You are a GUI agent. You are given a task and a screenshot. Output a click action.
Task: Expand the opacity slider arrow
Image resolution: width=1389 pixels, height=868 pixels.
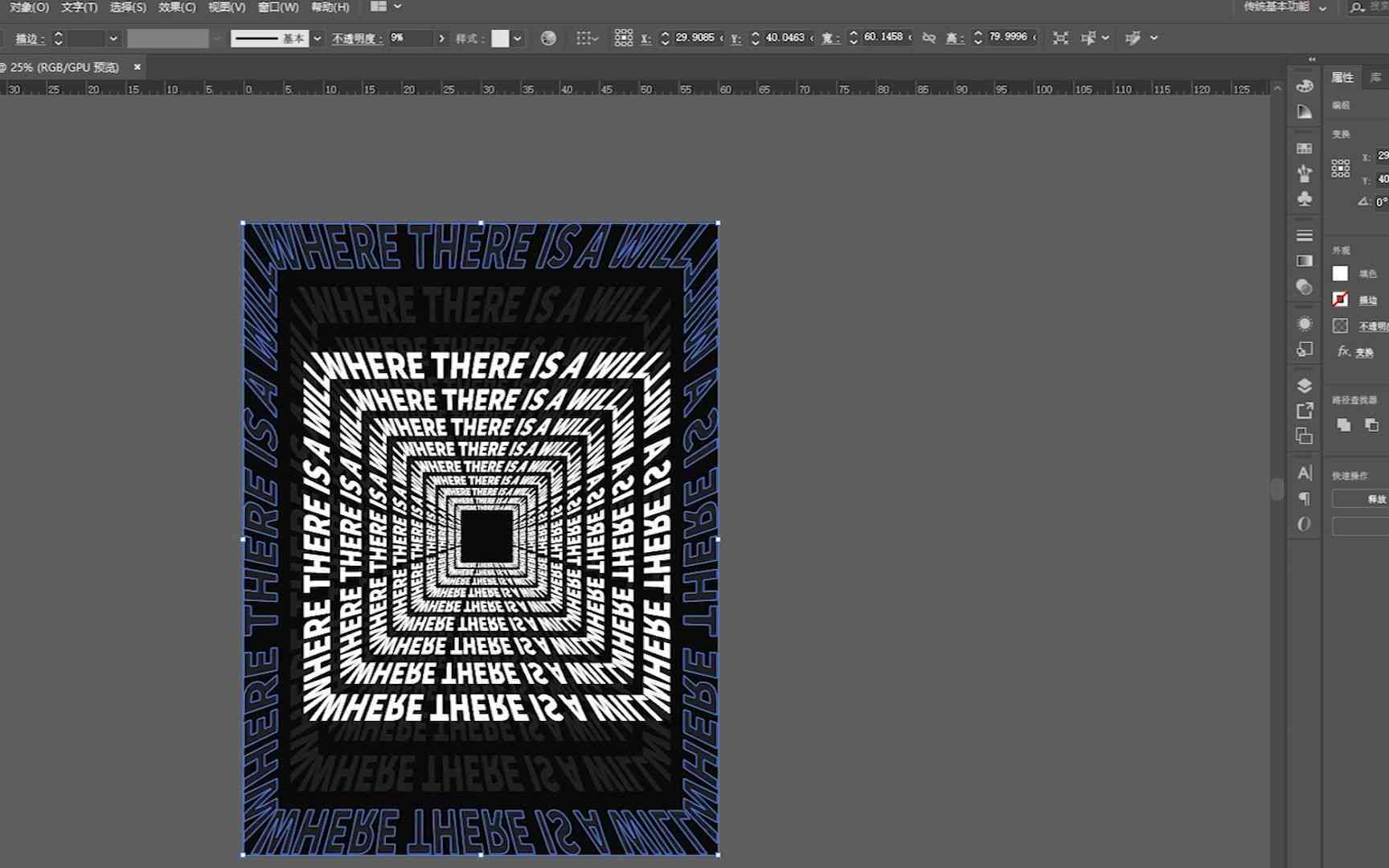(x=441, y=38)
